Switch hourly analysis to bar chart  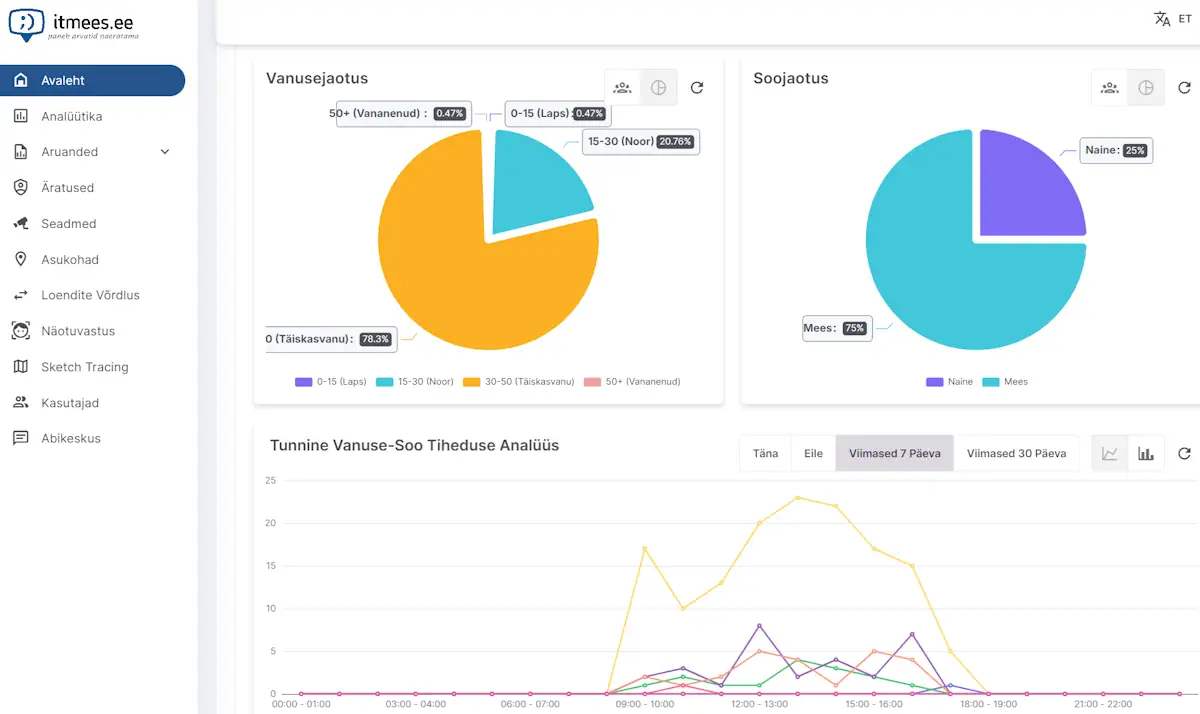(1146, 453)
